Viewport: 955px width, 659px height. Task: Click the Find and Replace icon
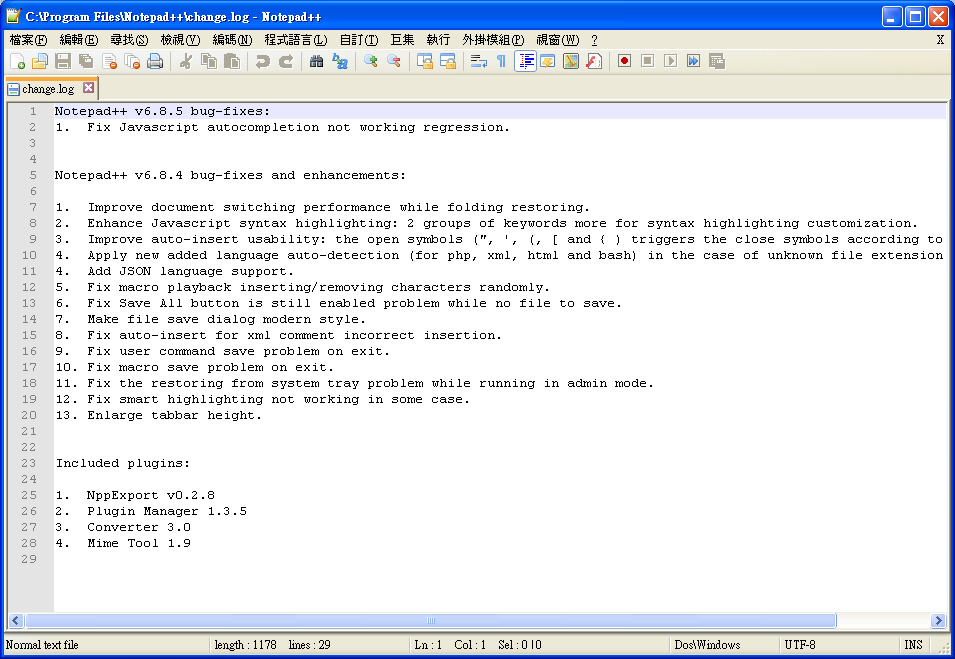[340, 62]
